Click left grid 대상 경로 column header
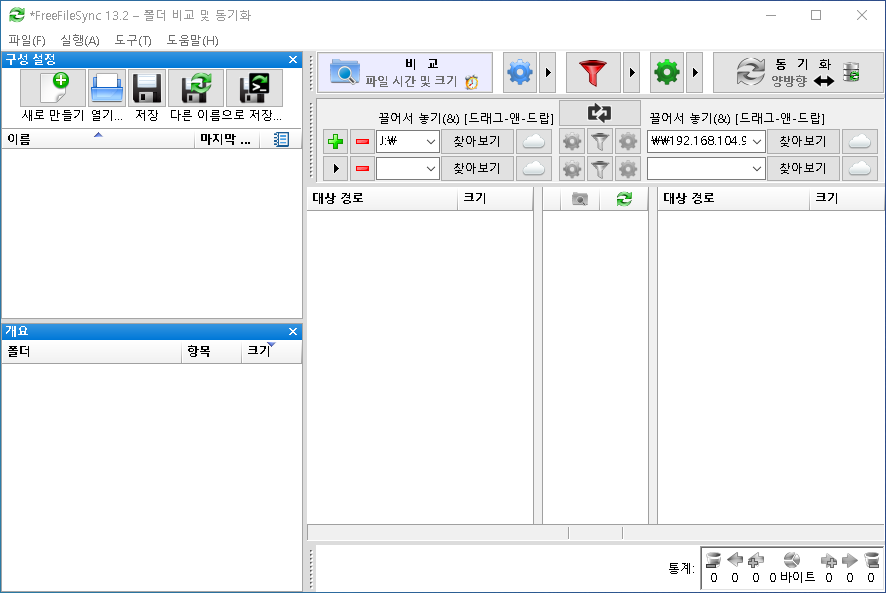The width and height of the screenshot is (886, 593). 382,199
